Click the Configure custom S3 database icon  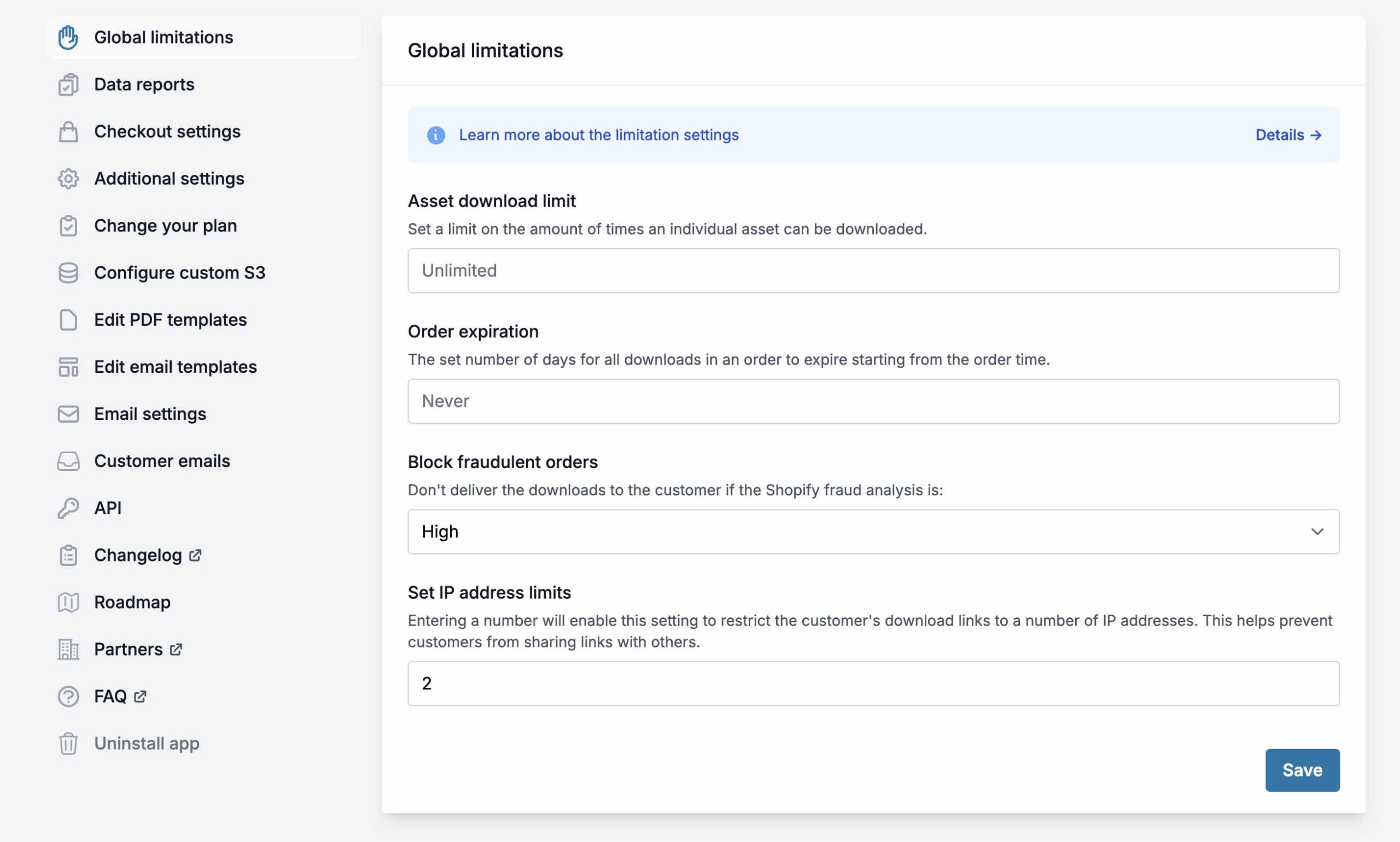click(x=68, y=273)
